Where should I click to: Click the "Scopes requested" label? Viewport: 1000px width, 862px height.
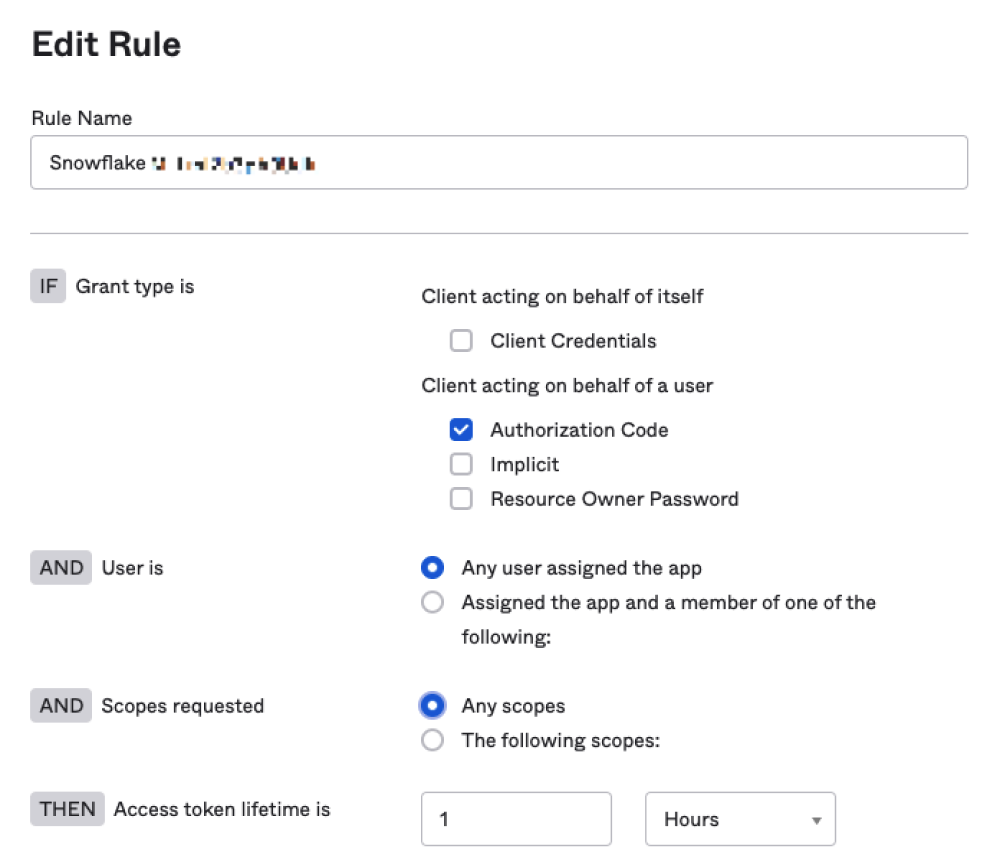click(183, 705)
